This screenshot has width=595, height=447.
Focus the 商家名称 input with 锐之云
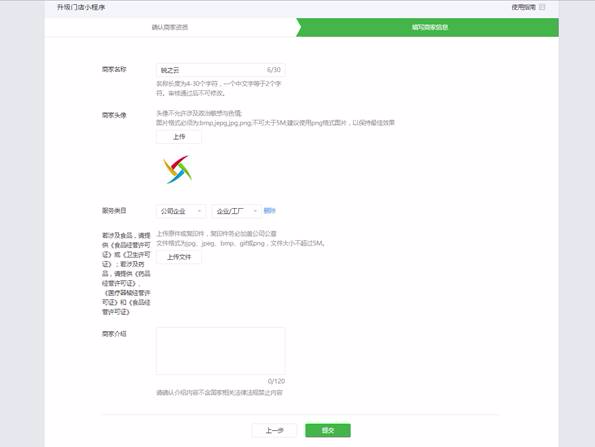(x=220, y=70)
